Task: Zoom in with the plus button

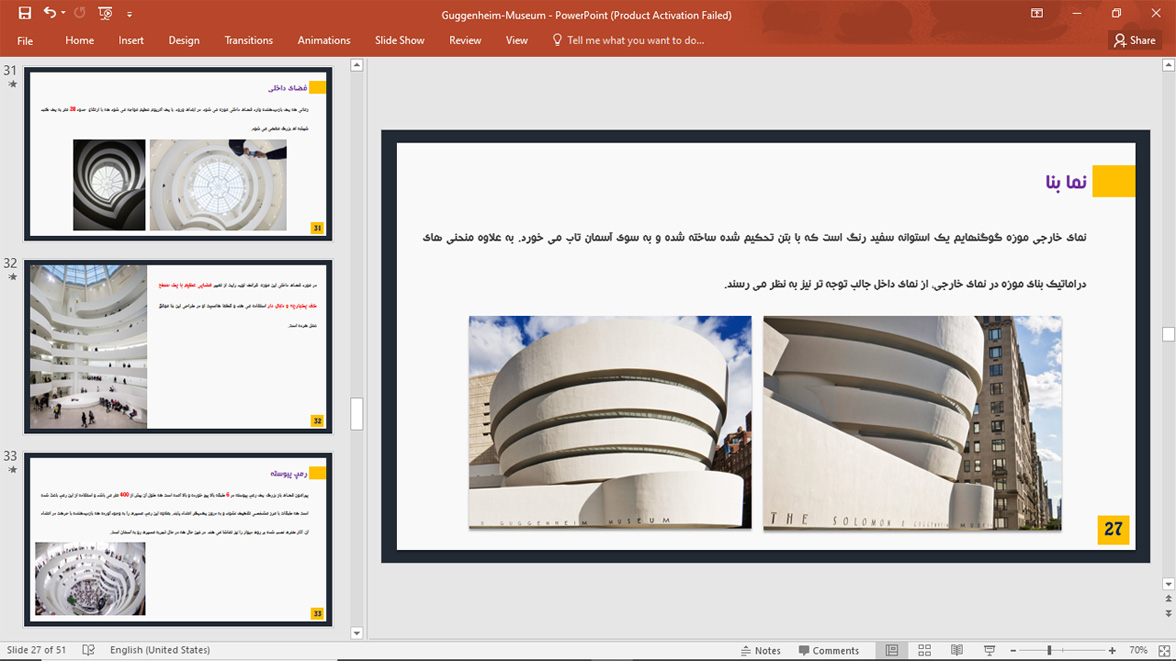Action: click(1112, 650)
